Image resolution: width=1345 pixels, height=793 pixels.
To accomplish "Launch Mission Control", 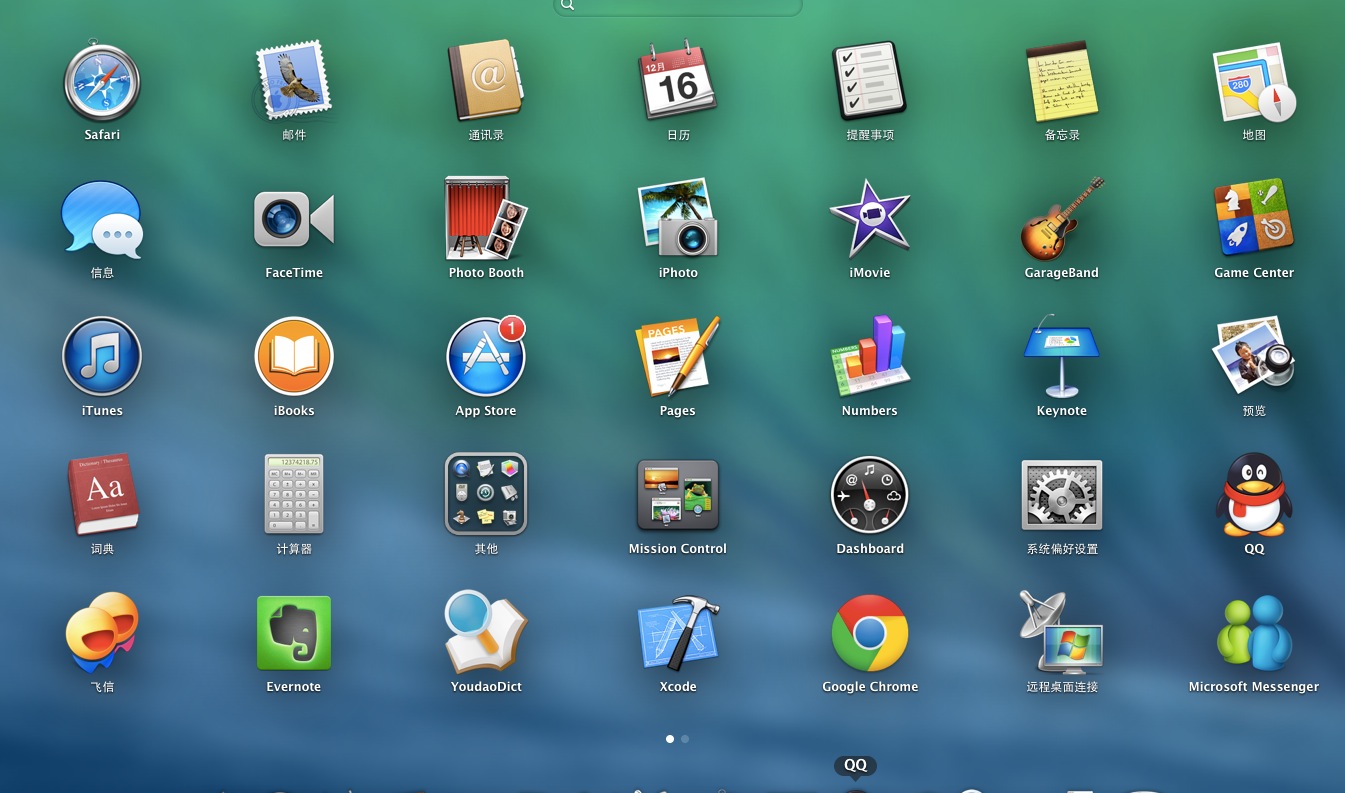I will (x=678, y=495).
